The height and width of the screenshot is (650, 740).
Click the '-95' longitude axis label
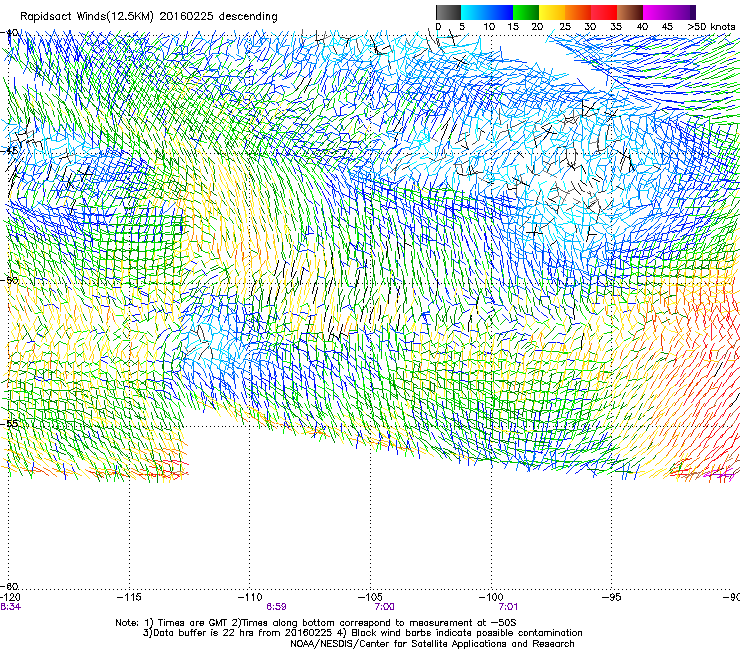[x=612, y=598]
